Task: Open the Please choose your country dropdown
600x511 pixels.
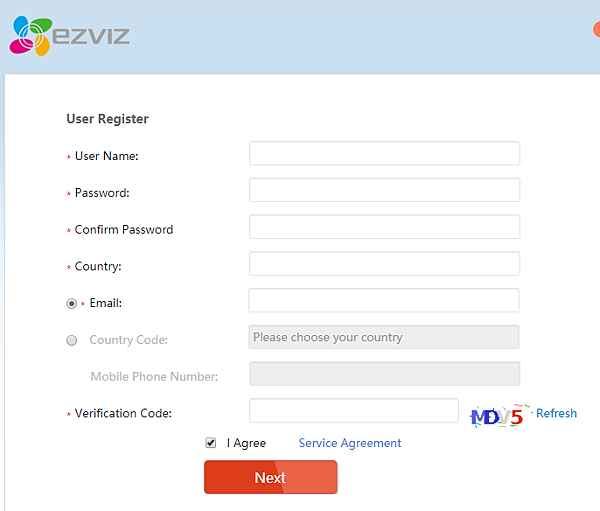Action: tap(384, 337)
